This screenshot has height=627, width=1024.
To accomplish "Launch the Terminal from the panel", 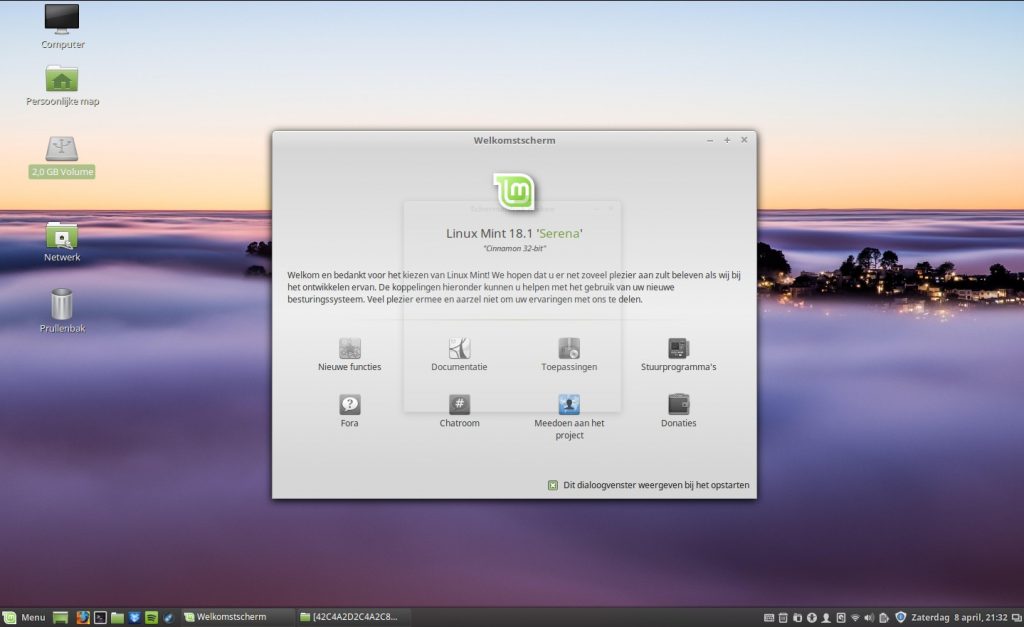I will [100, 617].
